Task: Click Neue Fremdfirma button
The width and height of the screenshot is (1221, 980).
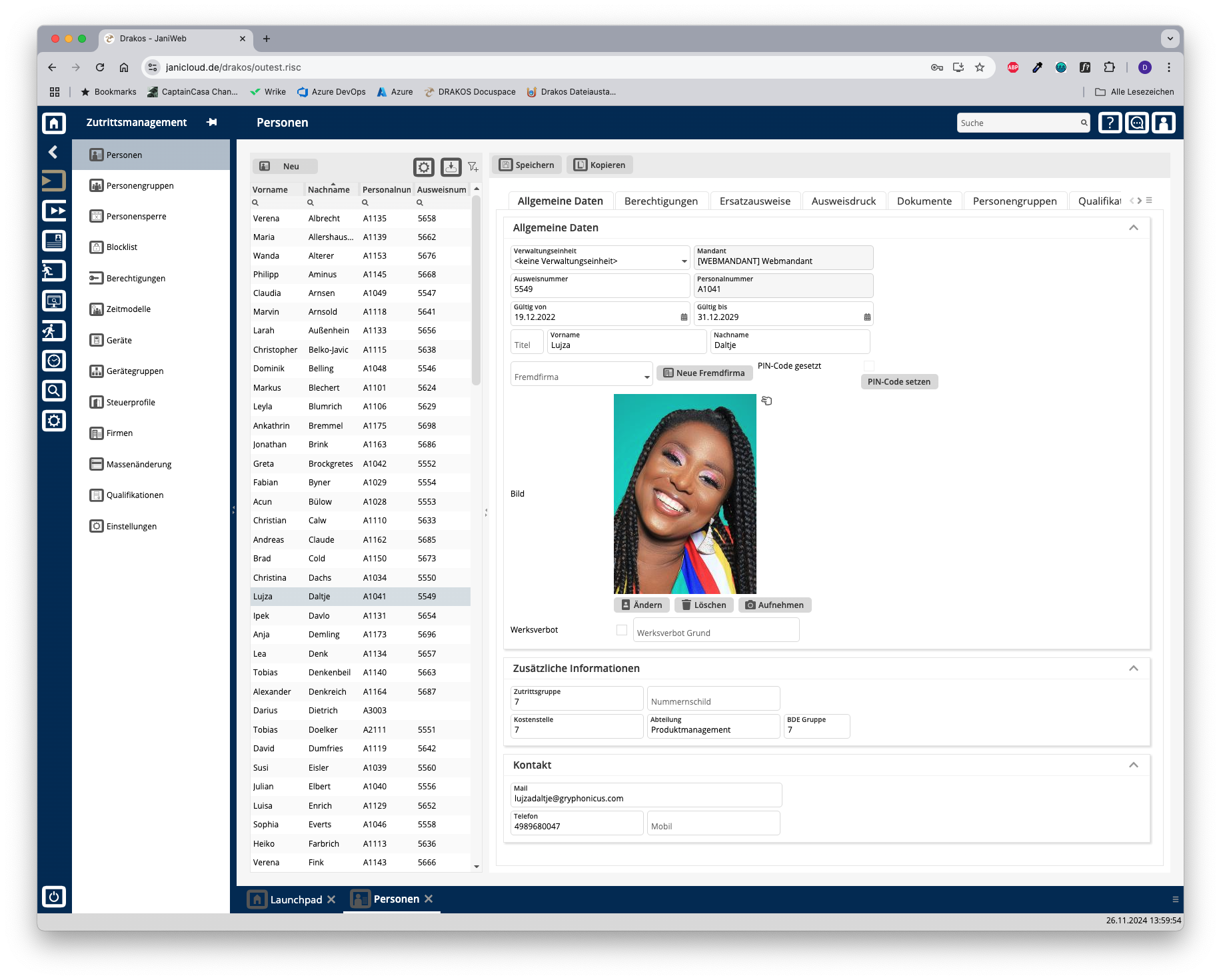Action: [704, 373]
